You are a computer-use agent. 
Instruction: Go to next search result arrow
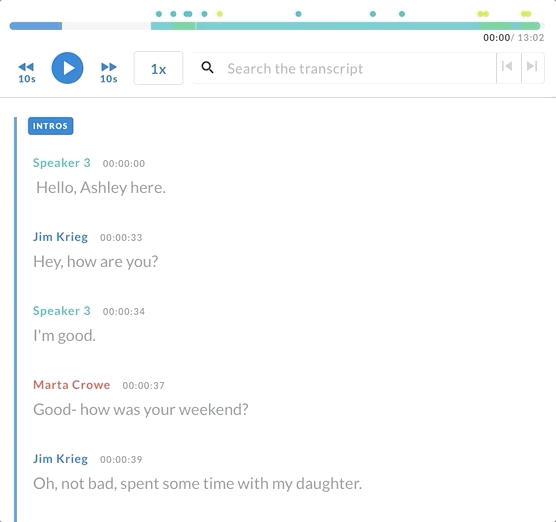tap(532, 66)
